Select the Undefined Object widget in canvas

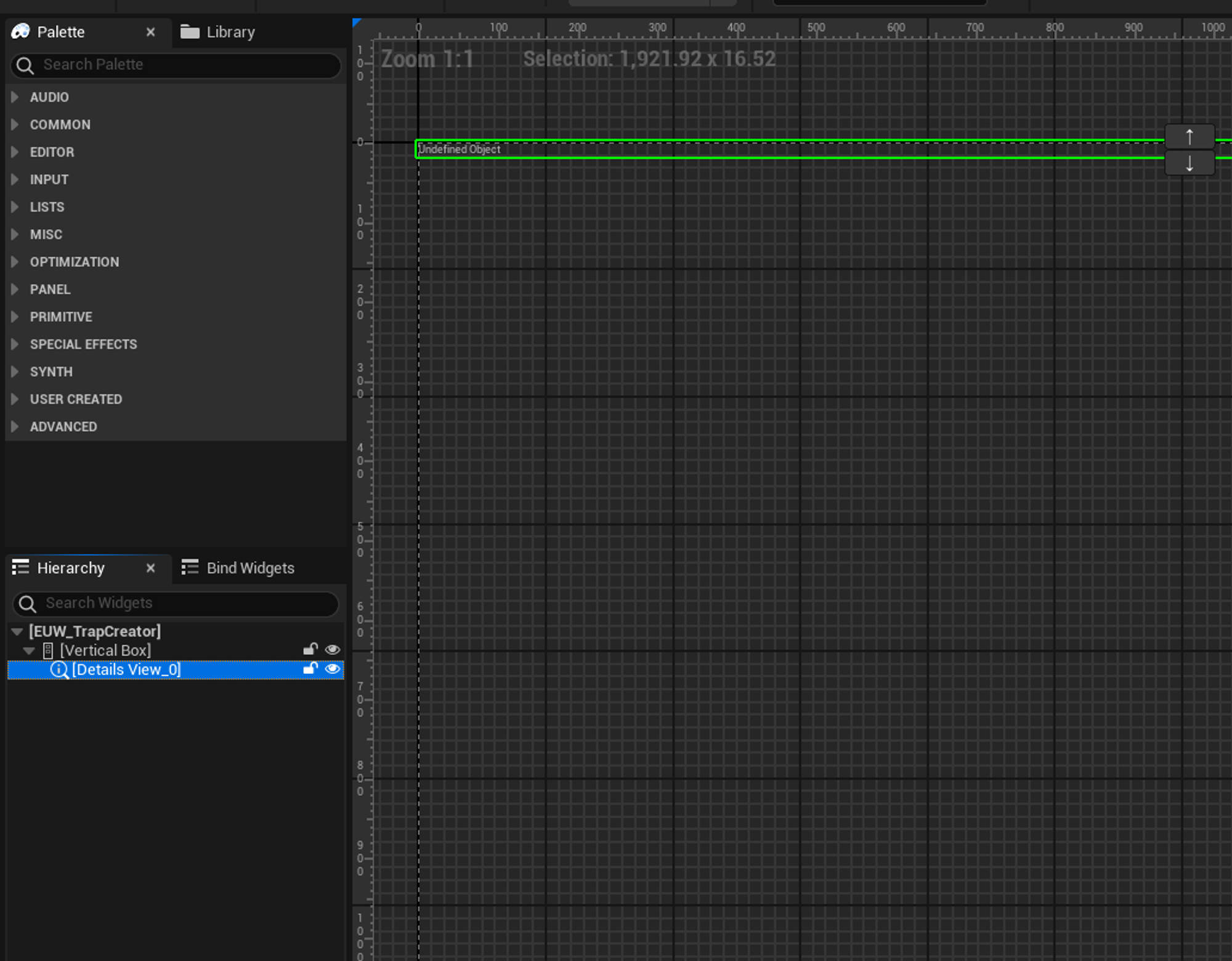(739, 150)
